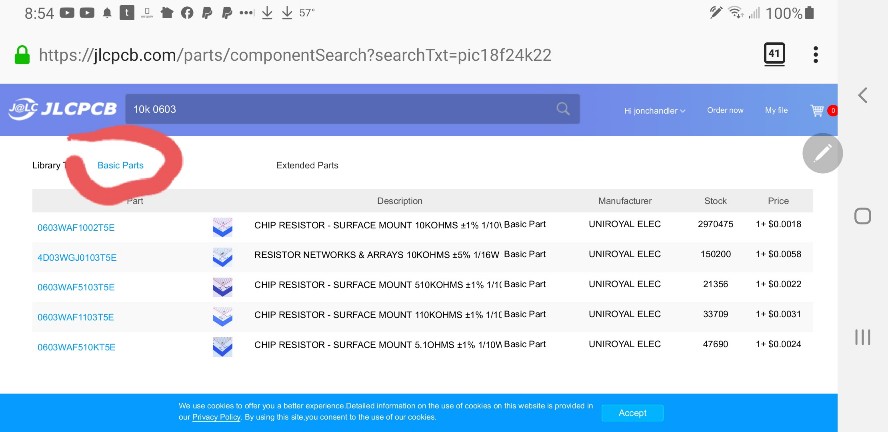The height and width of the screenshot is (432, 888).
Task: Tap first YouTube notification icon in status bar
Action: coord(67,13)
